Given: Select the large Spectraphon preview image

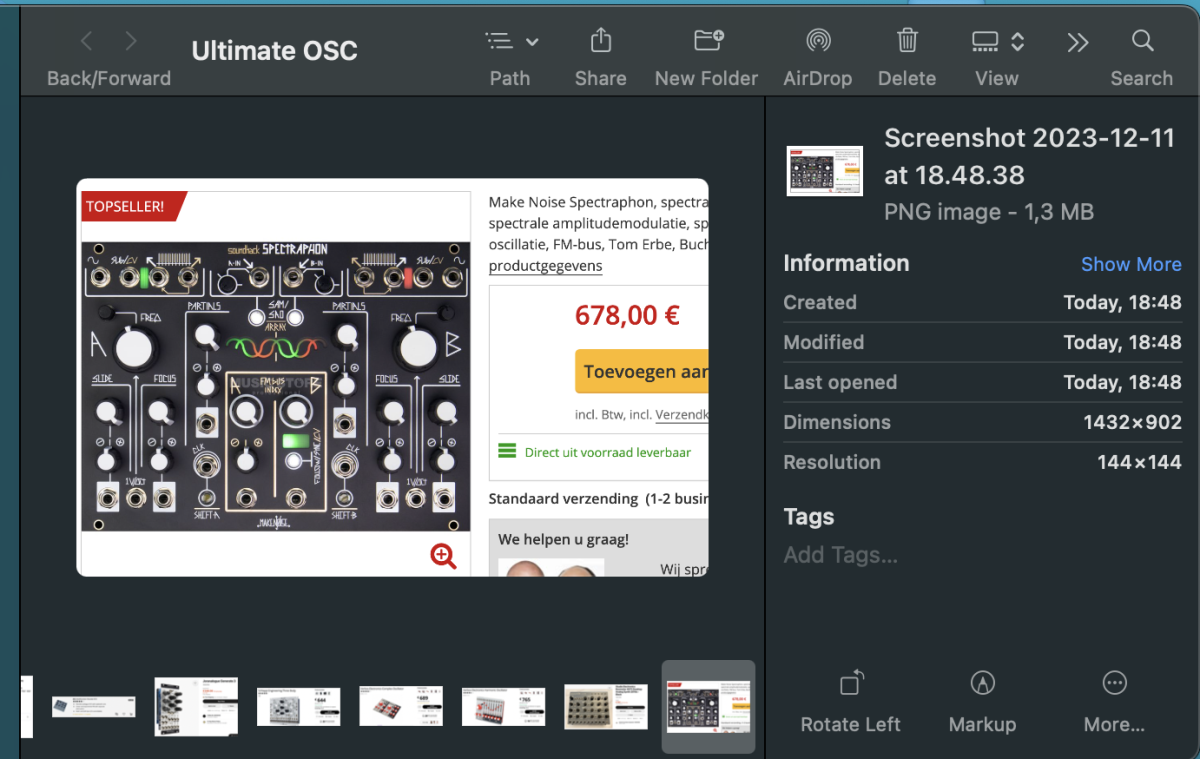Looking at the screenshot, I should coord(392,377).
